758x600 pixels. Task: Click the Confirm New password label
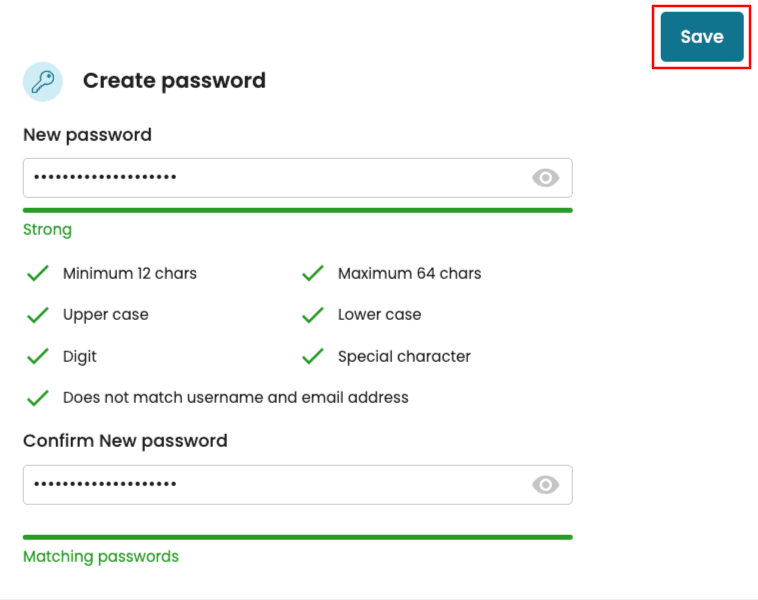tap(125, 441)
